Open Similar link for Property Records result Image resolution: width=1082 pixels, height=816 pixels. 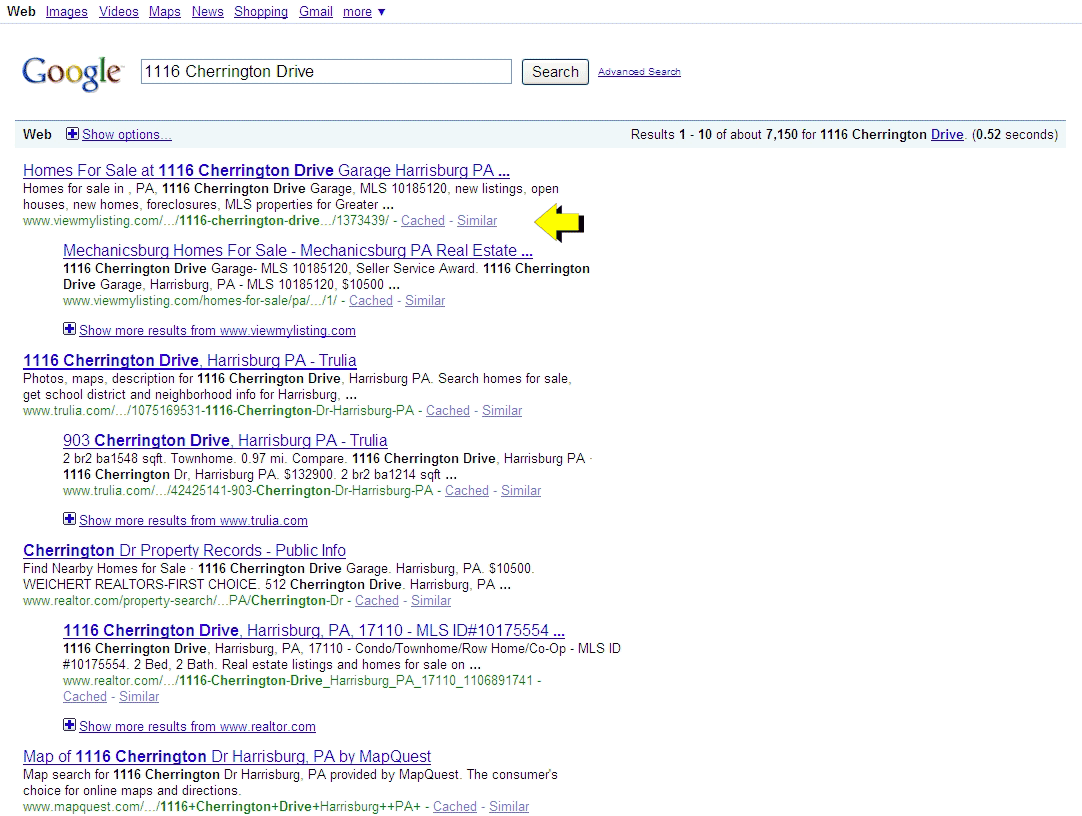coord(431,601)
